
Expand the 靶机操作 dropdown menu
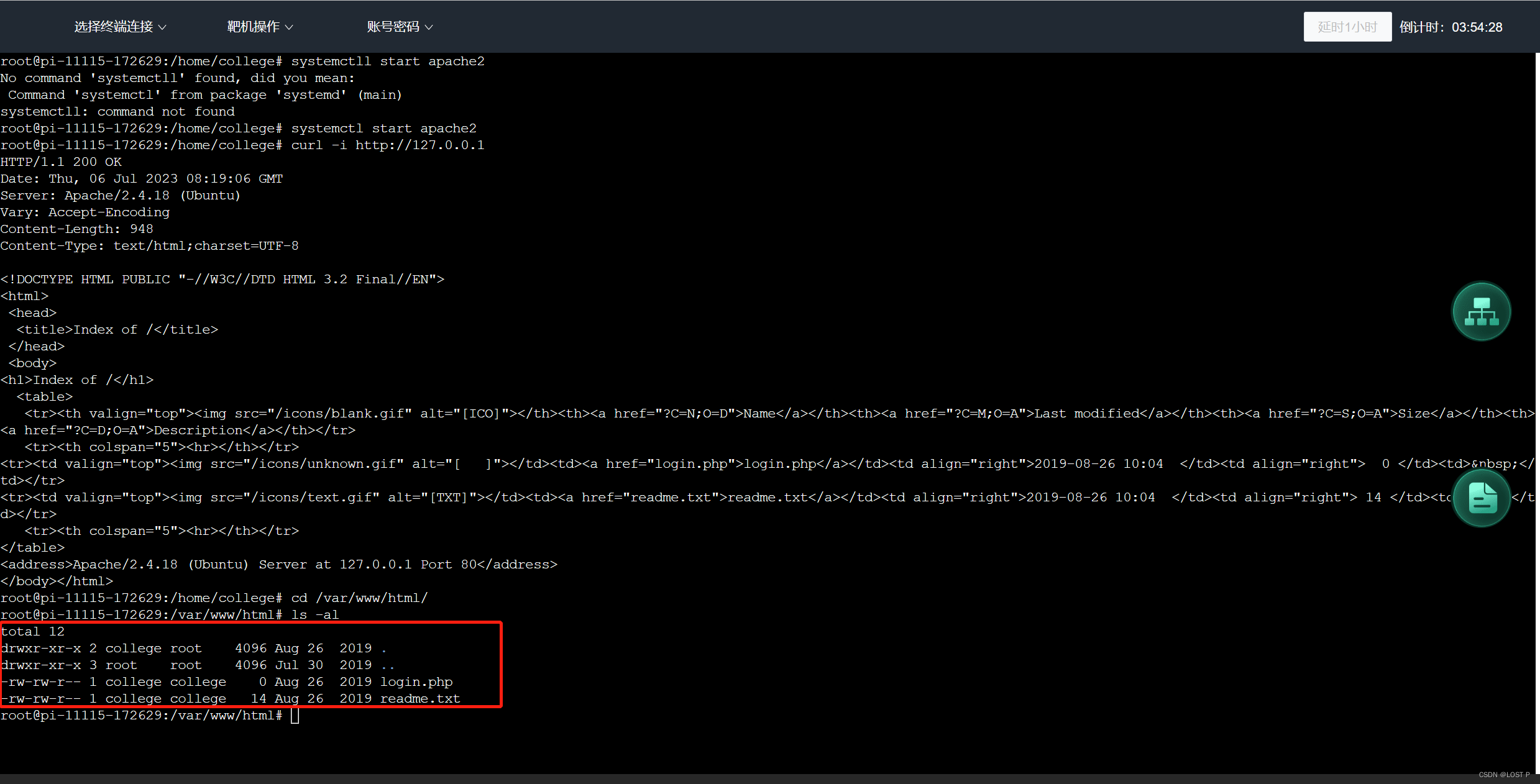260,27
